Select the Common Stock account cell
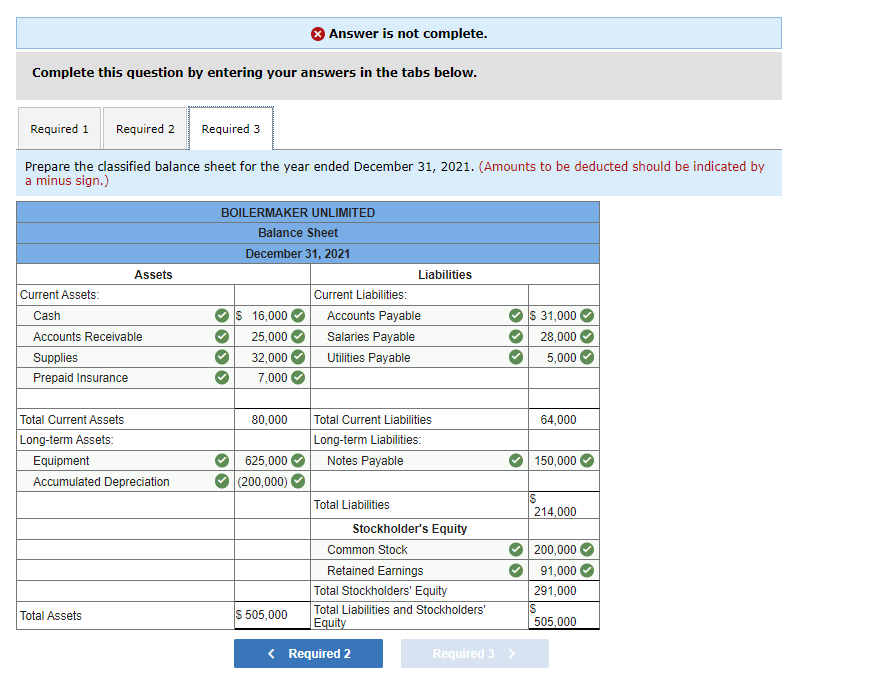This screenshot has height=694, width=892. (x=419, y=550)
